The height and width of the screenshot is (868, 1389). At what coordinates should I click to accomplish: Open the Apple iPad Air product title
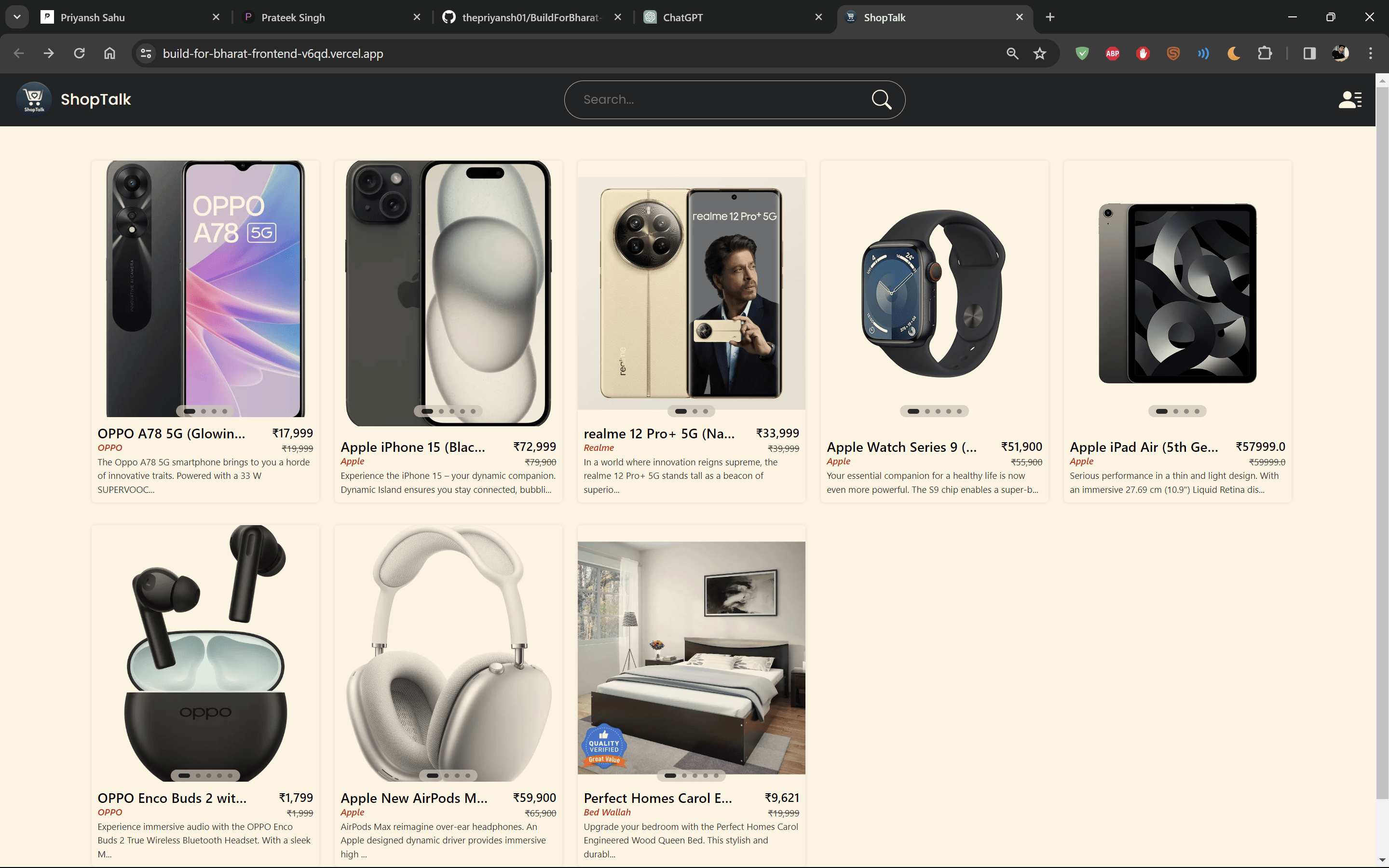1144,447
